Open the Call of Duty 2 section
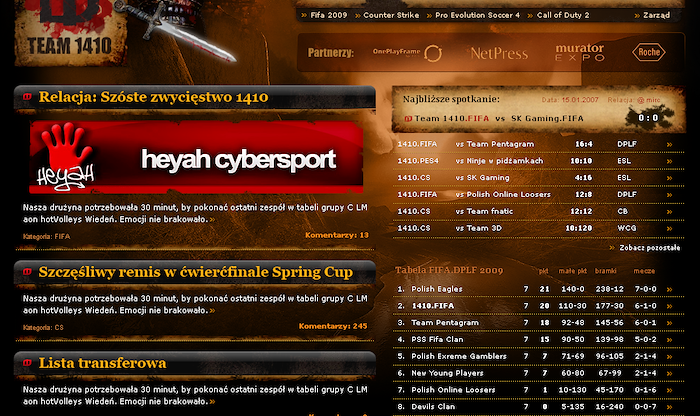Image resolution: width=700 pixels, height=416 pixels. 563,15
